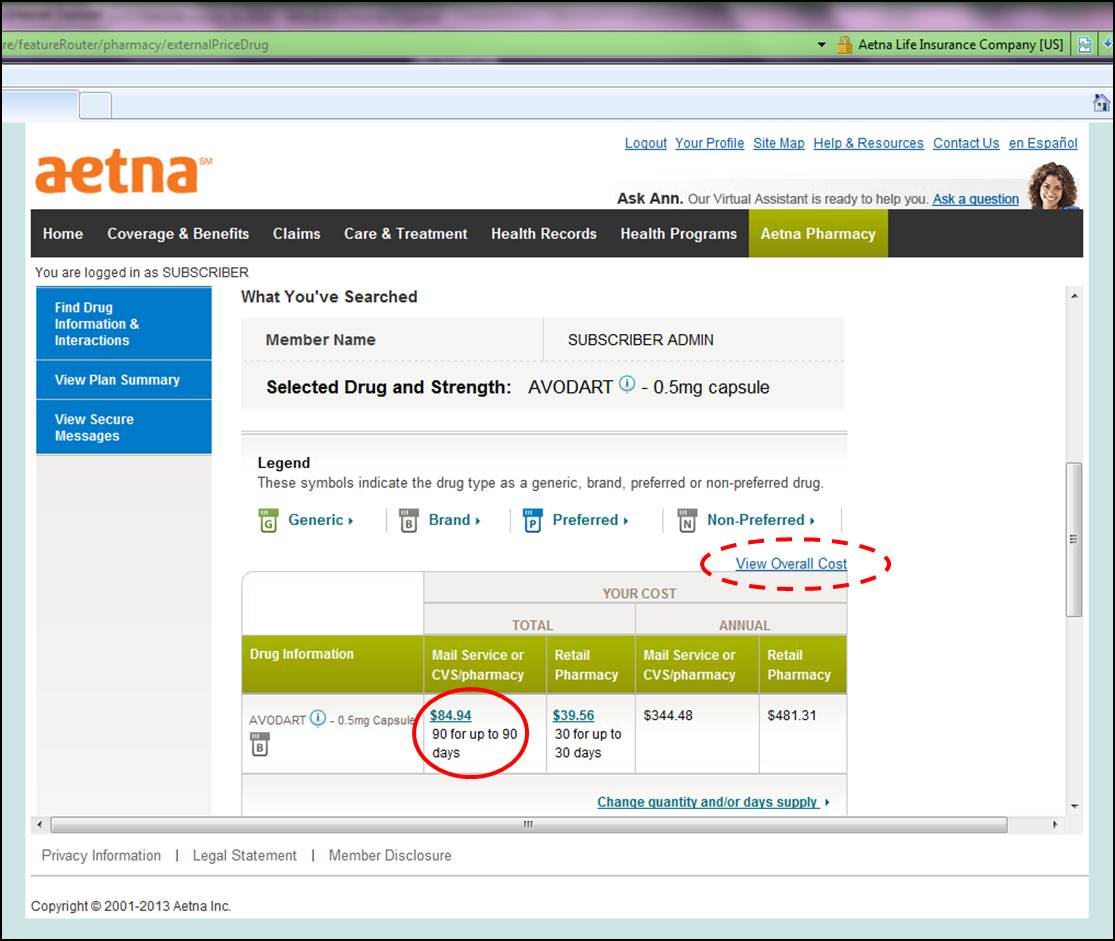This screenshot has height=941, width=1115.
Task: Click Find Drug Information & Interactions
Action: [124, 324]
